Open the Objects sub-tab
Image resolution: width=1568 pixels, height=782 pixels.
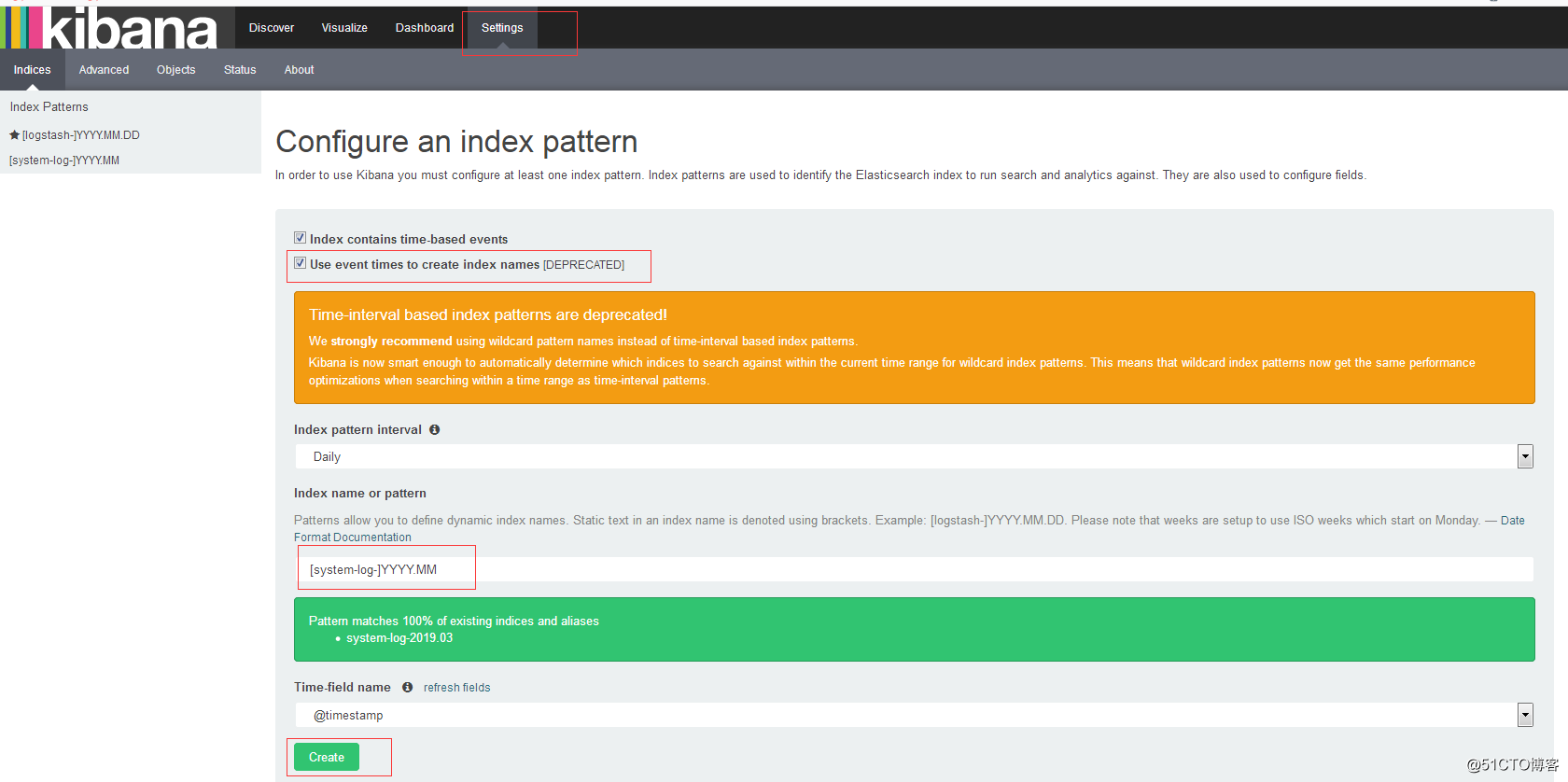[x=176, y=70]
